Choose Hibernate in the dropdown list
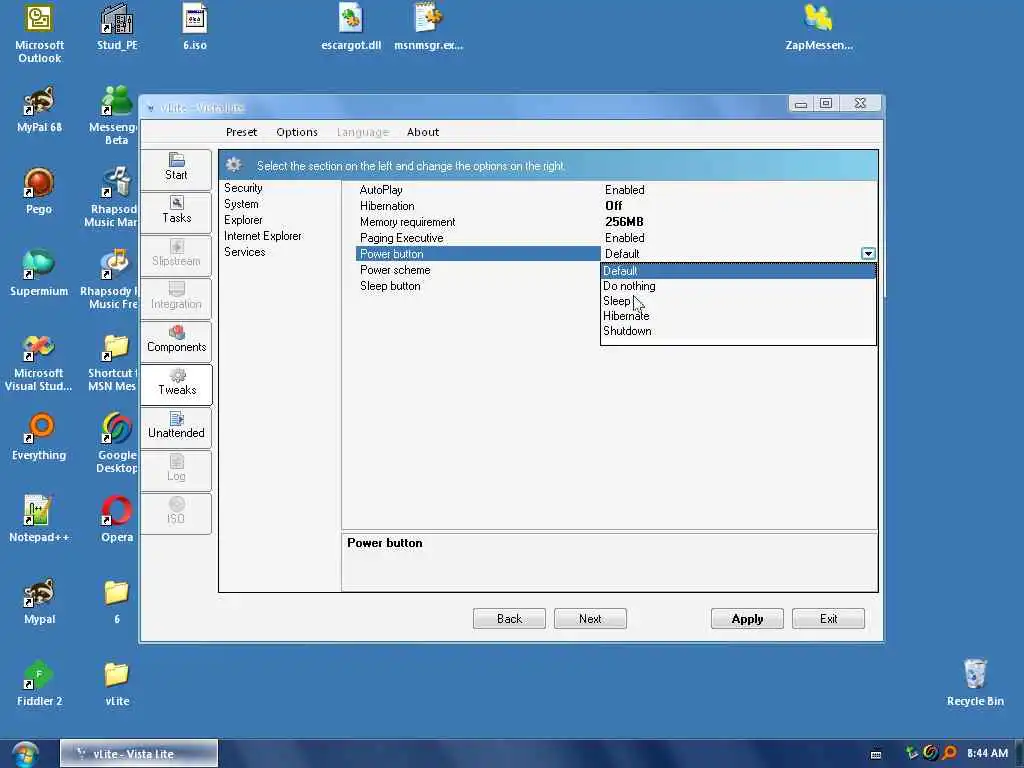The image size is (1024, 768). (738, 316)
